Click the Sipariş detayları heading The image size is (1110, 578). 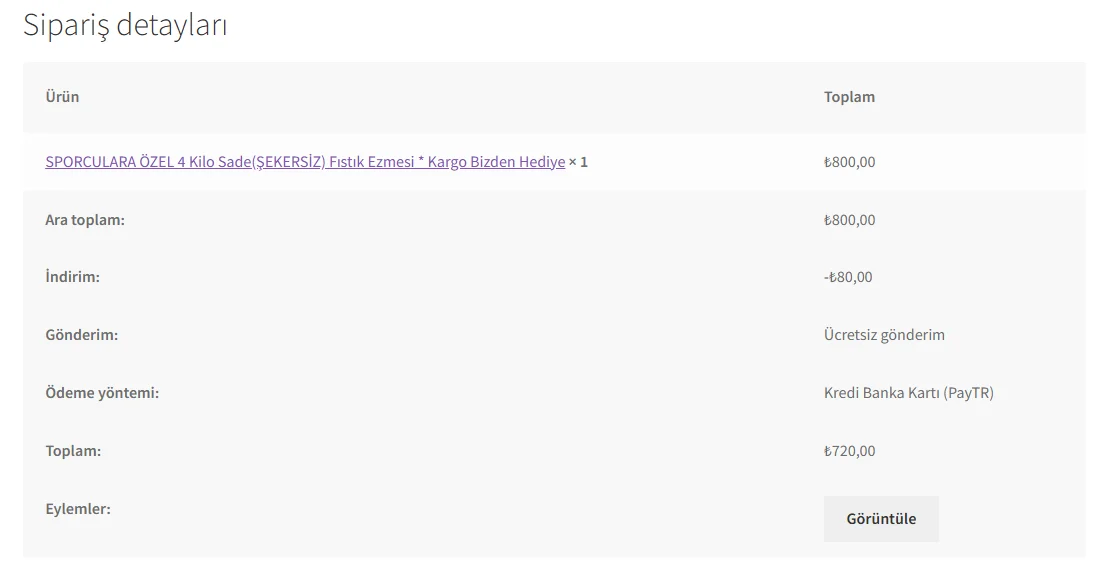[125, 25]
